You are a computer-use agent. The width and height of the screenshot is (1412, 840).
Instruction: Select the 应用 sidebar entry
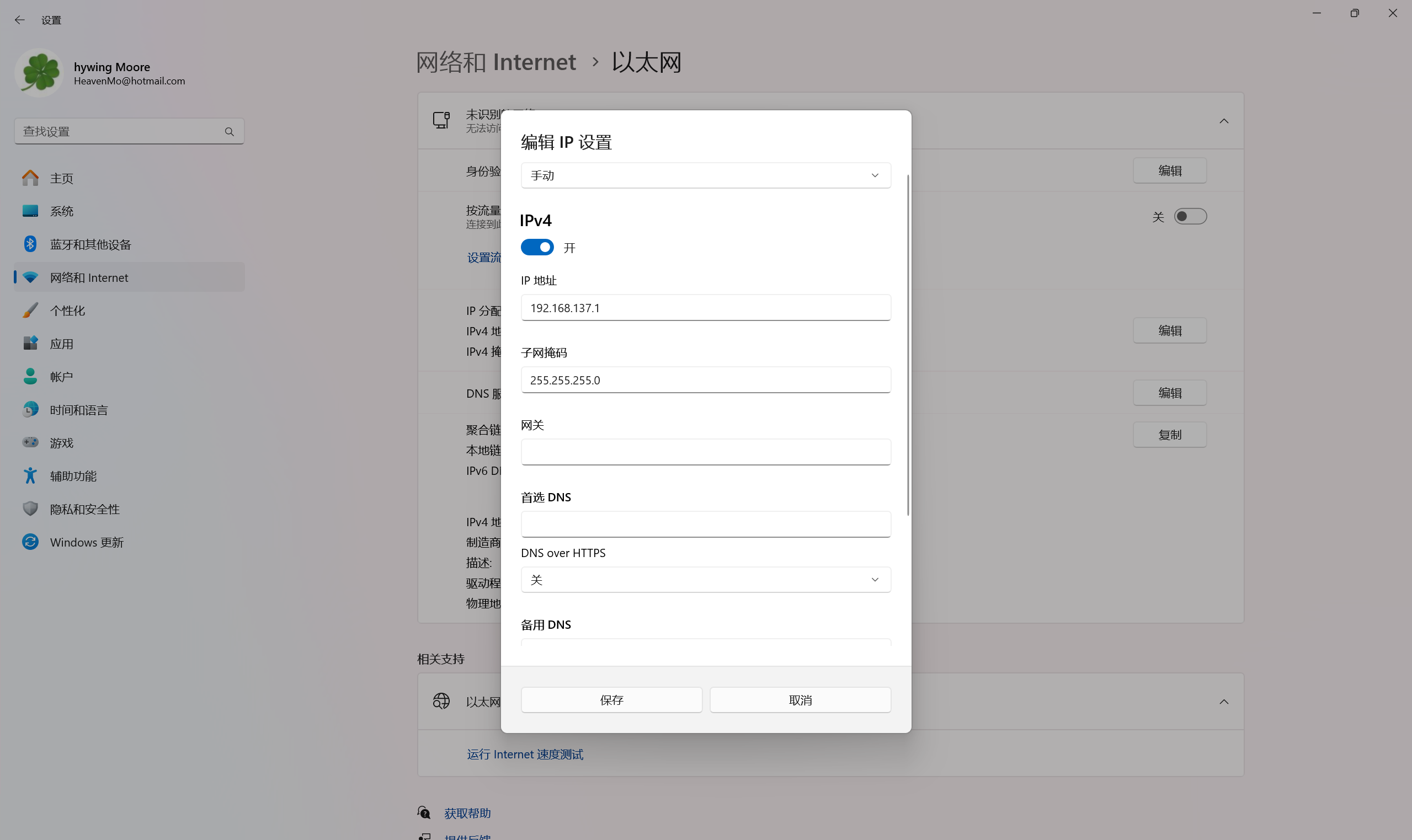click(x=61, y=343)
